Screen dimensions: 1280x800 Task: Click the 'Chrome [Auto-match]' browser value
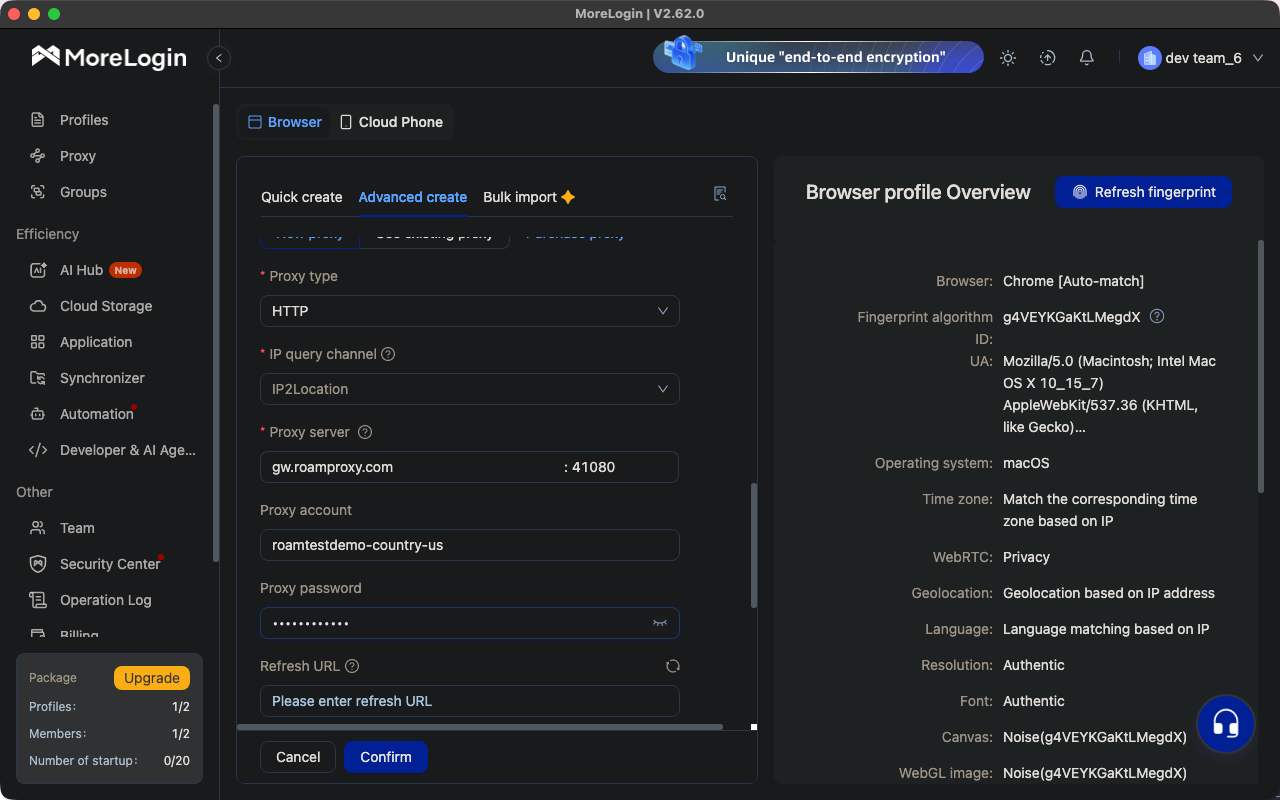coord(1073,281)
